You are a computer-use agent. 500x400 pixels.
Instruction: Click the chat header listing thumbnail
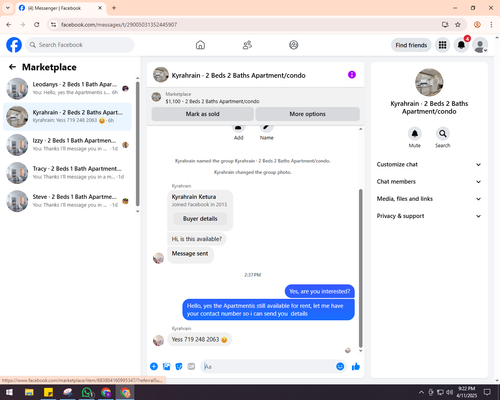(x=161, y=75)
